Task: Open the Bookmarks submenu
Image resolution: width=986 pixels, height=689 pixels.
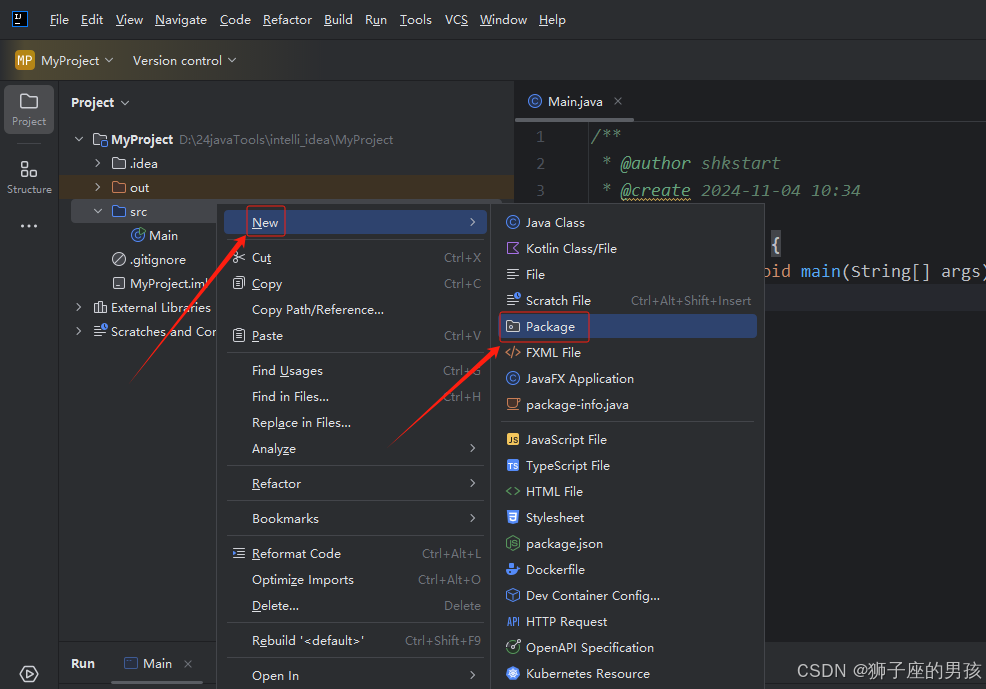Action: tap(355, 518)
